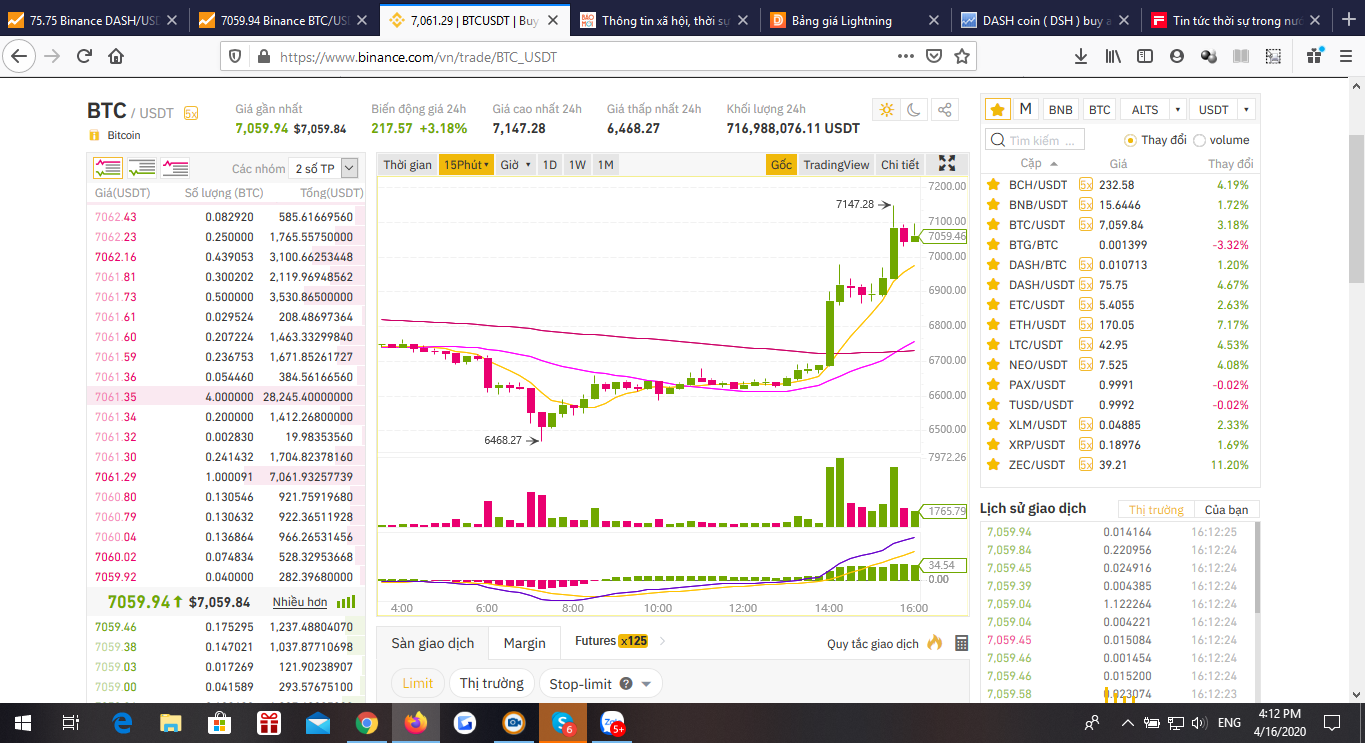Click the help icon on Stop-limit
Image resolution: width=1365 pixels, height=743 pixels.
(x=626, y=684)
